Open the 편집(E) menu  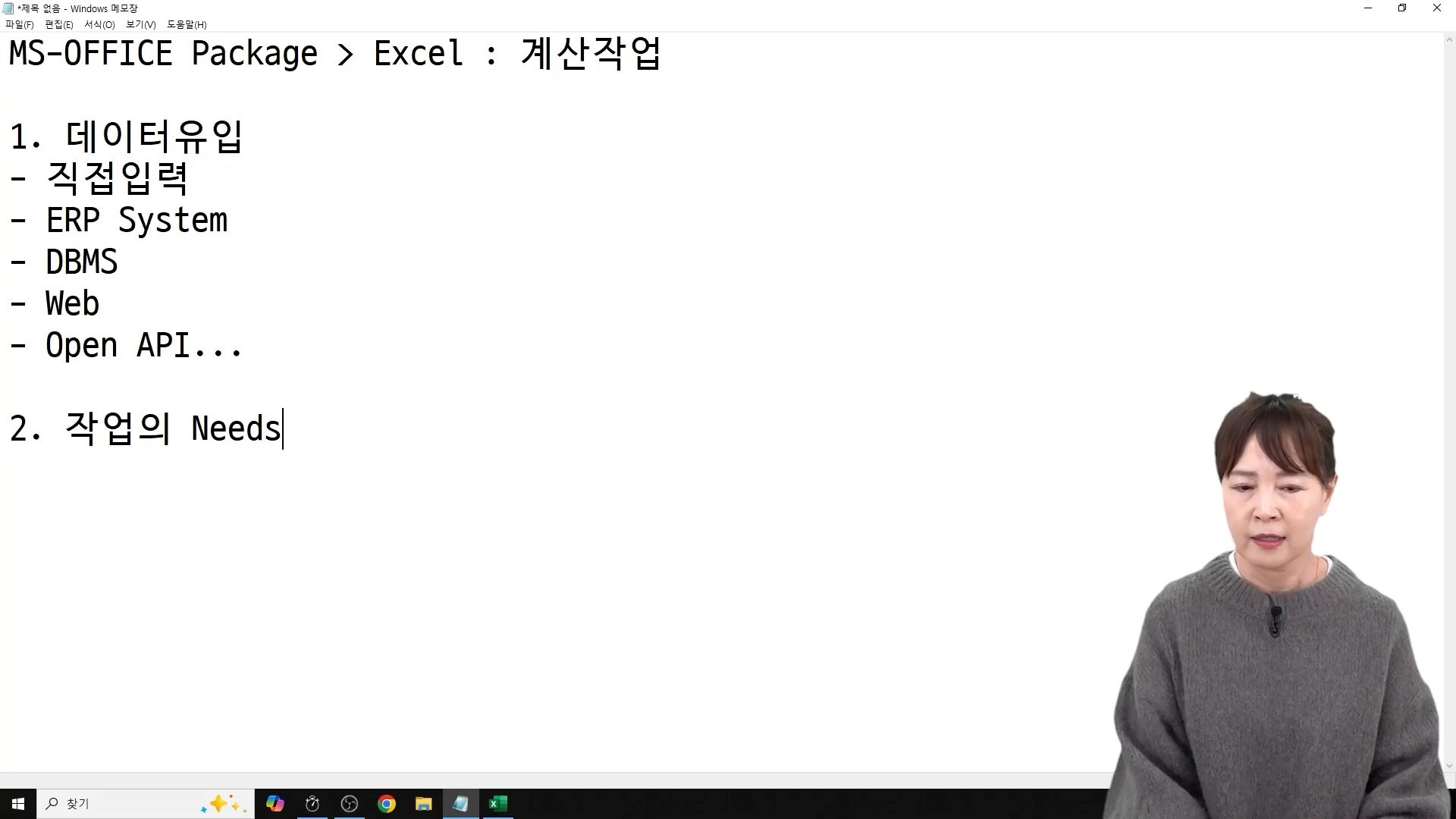pos(58,24)
